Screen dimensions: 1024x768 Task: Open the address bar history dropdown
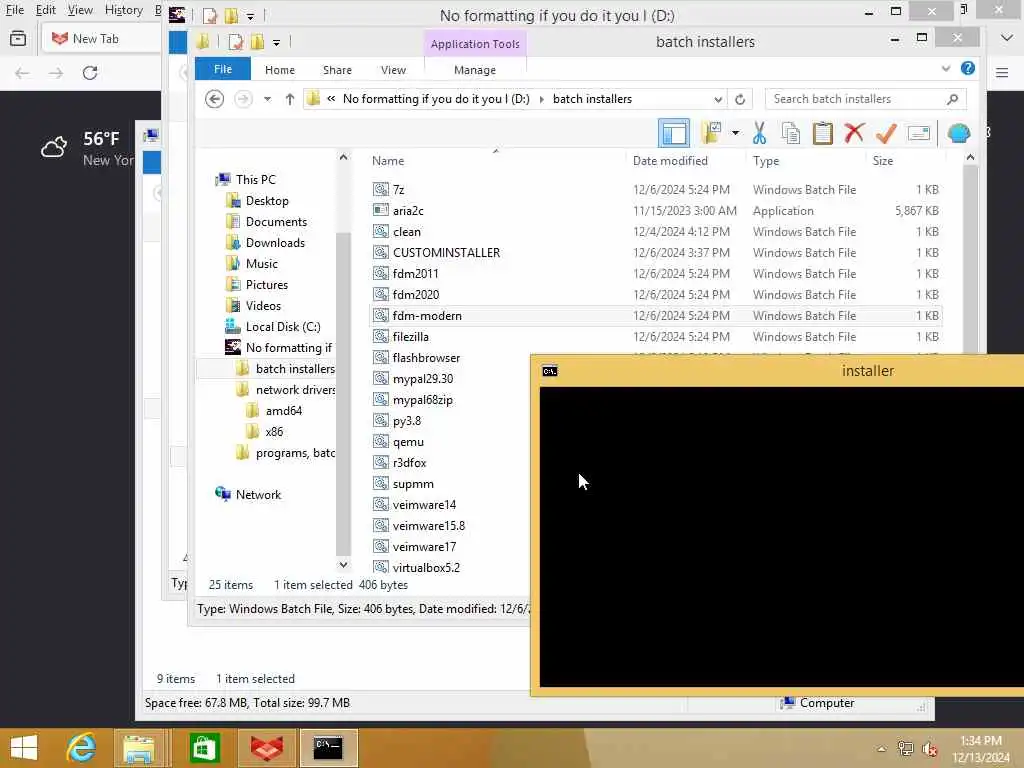coord(718,99)
